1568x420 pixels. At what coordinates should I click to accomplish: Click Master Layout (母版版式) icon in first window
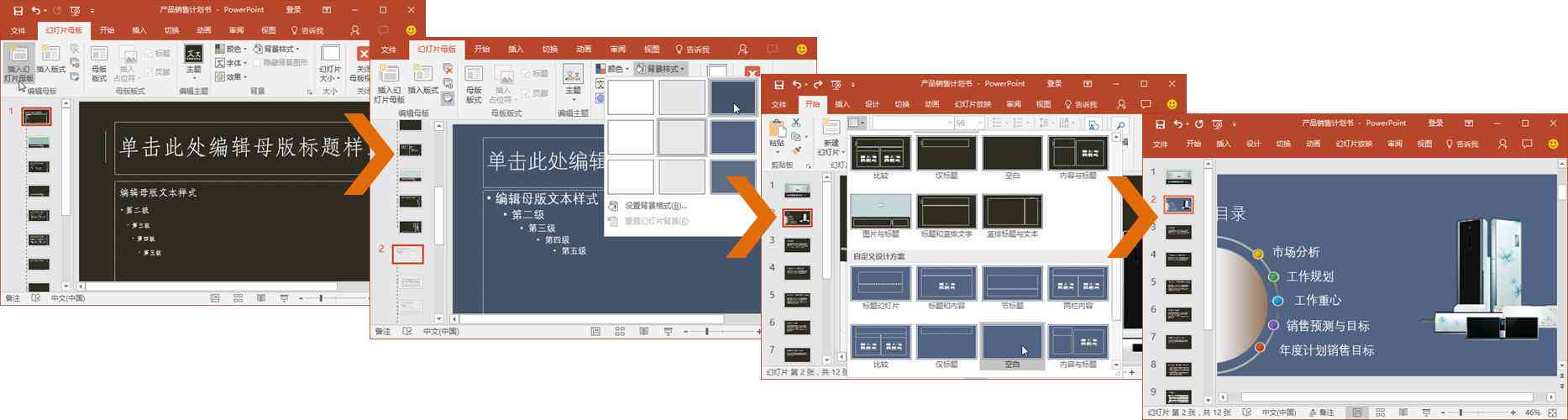click(99, 55)
